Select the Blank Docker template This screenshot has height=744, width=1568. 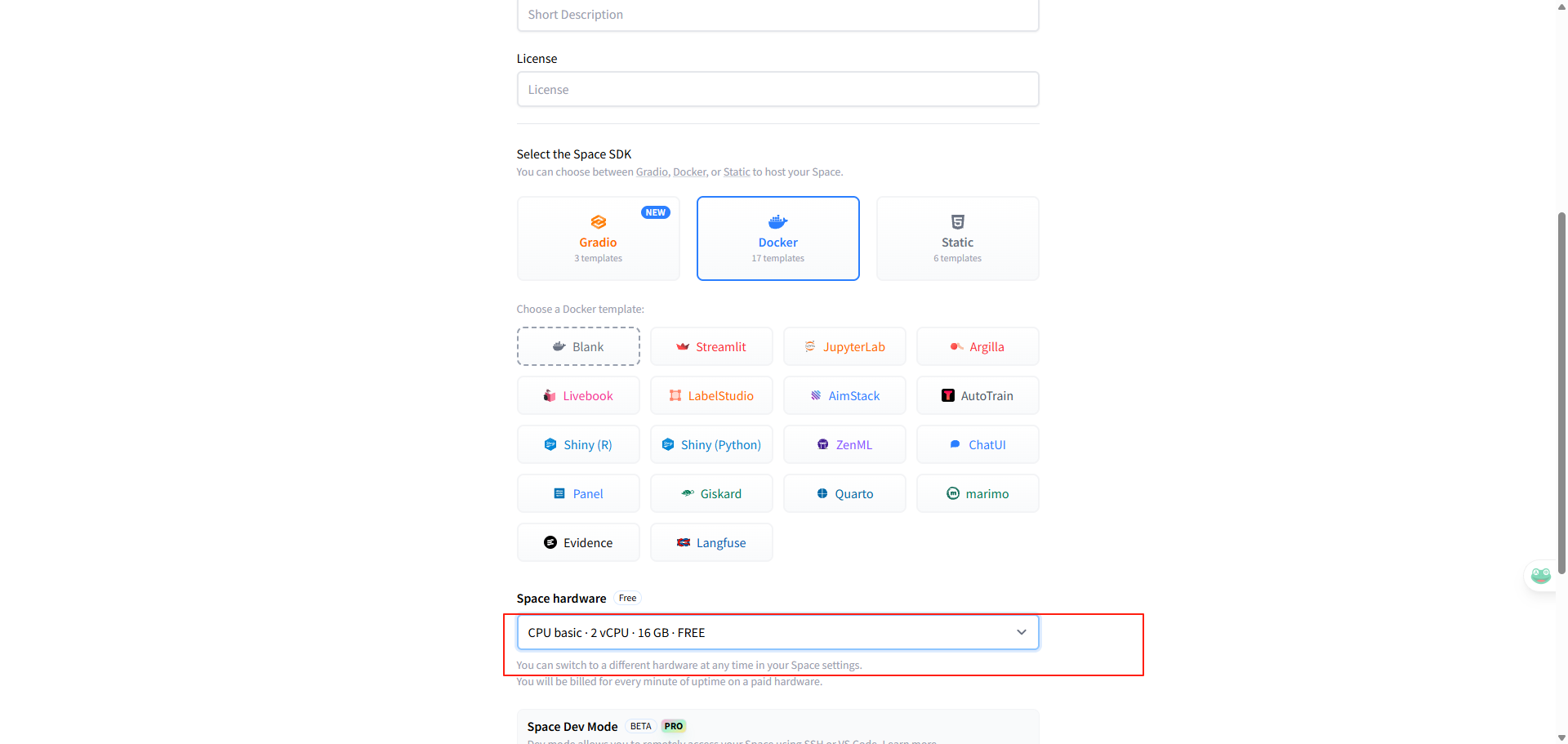tap(578, 347)
